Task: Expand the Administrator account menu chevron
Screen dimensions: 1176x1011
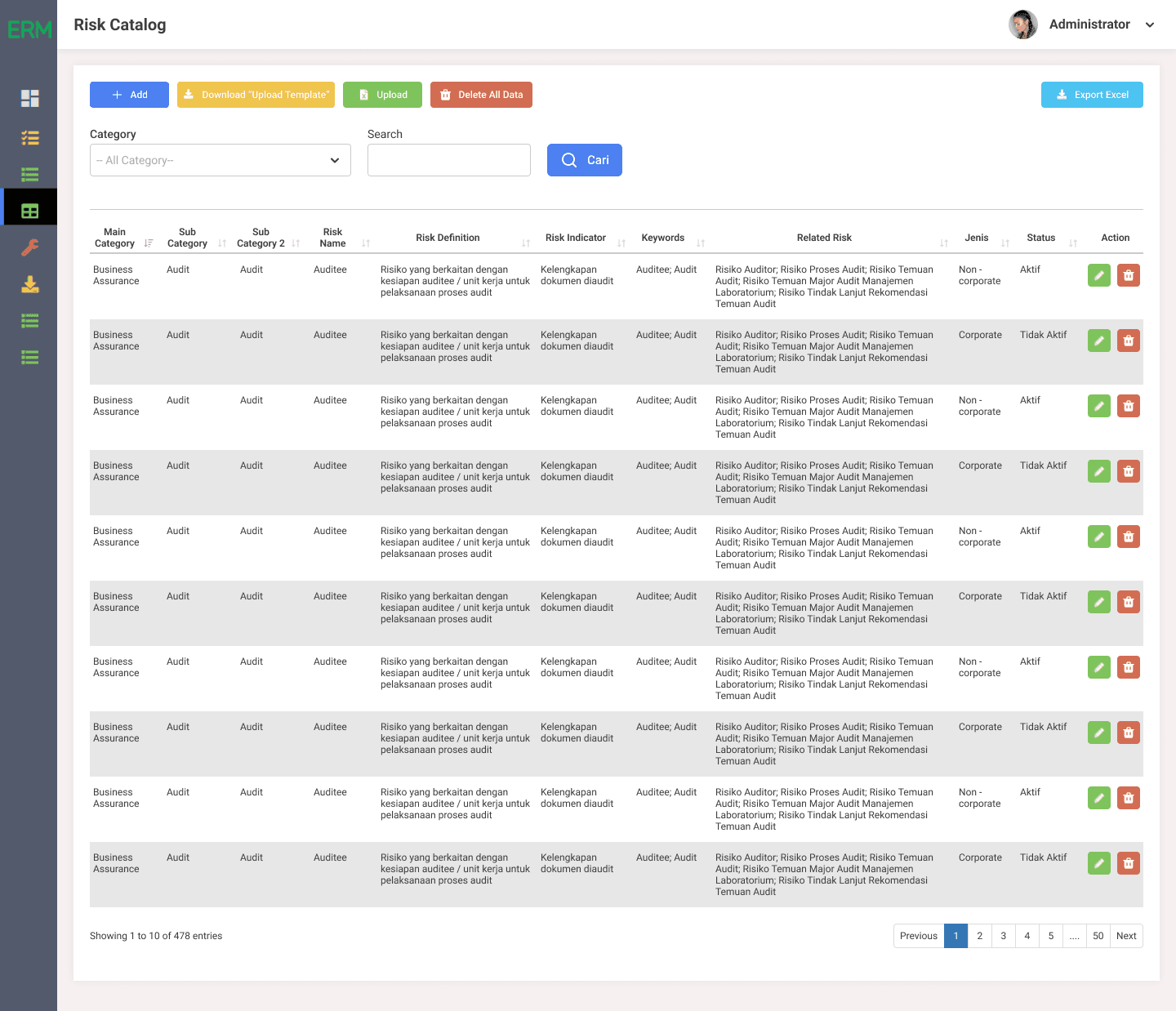Action: click(x=1150, y=24)
